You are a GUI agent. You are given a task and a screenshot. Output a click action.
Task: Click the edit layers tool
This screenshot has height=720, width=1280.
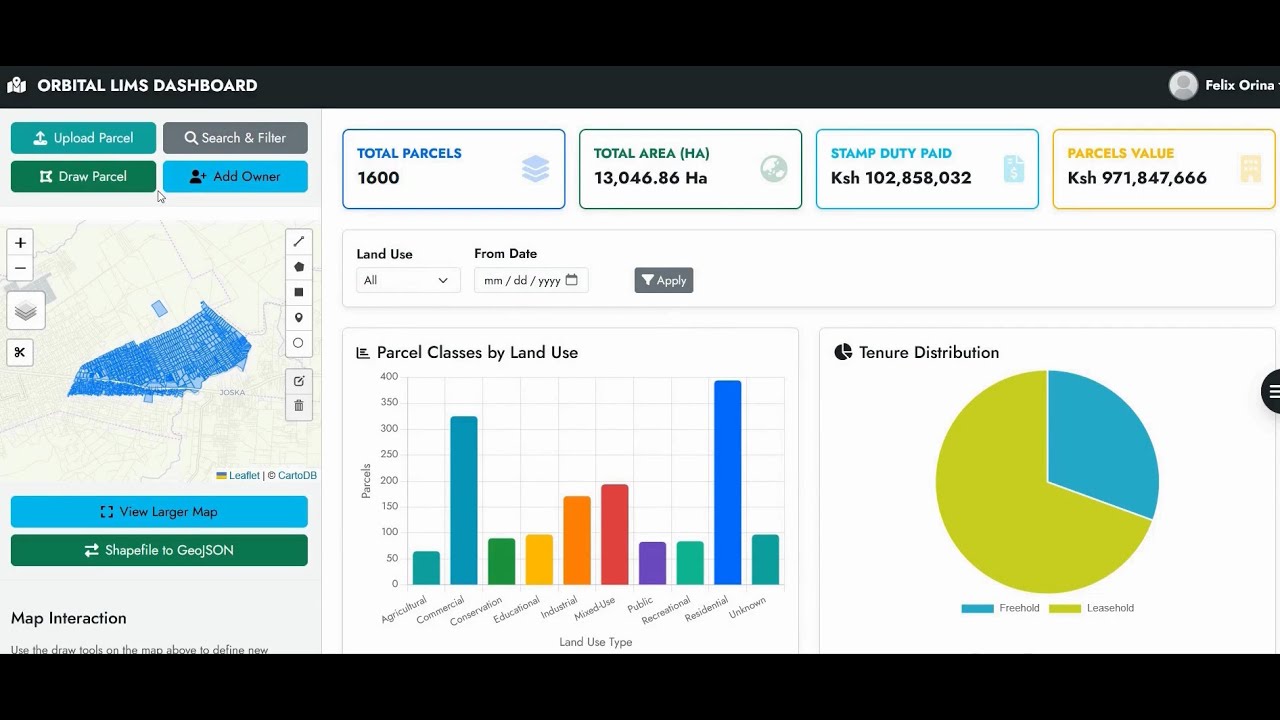298,381
